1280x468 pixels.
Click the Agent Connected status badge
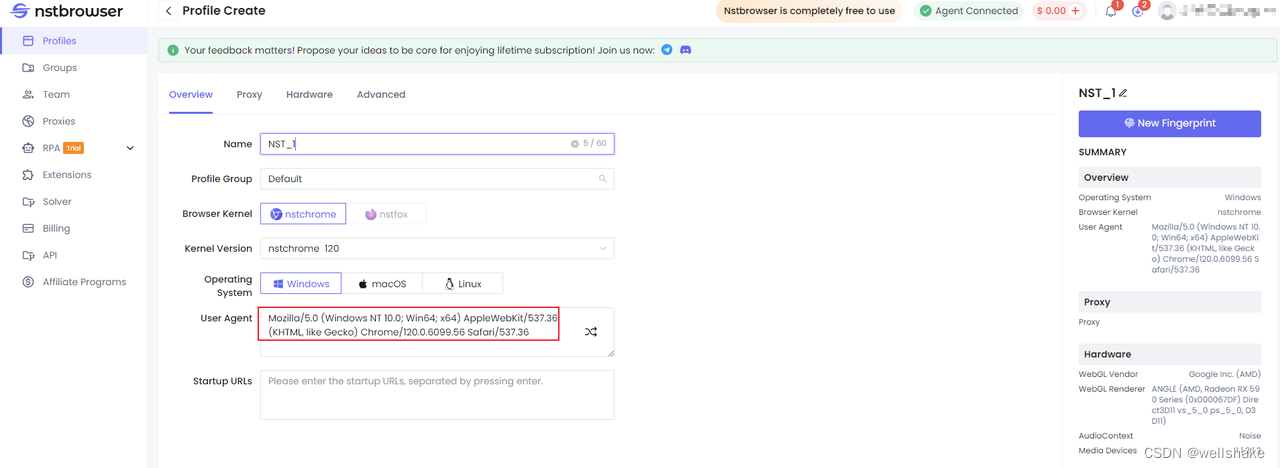(x=968, y=11)
